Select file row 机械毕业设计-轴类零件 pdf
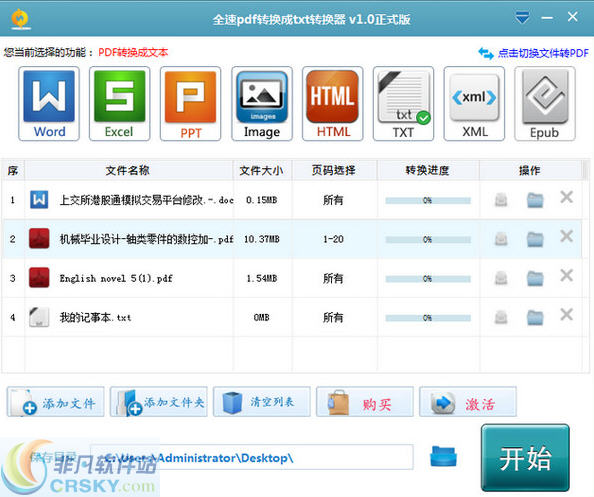 292,239
